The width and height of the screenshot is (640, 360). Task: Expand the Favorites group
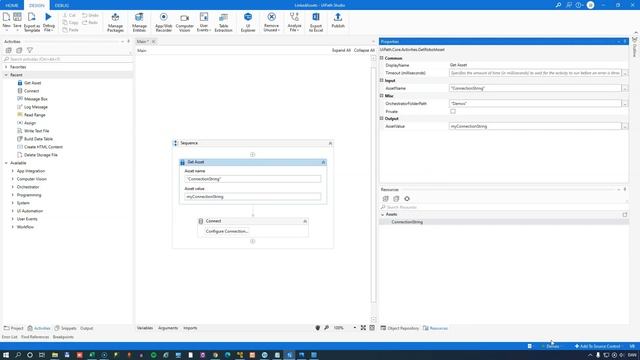coord(6,67)
